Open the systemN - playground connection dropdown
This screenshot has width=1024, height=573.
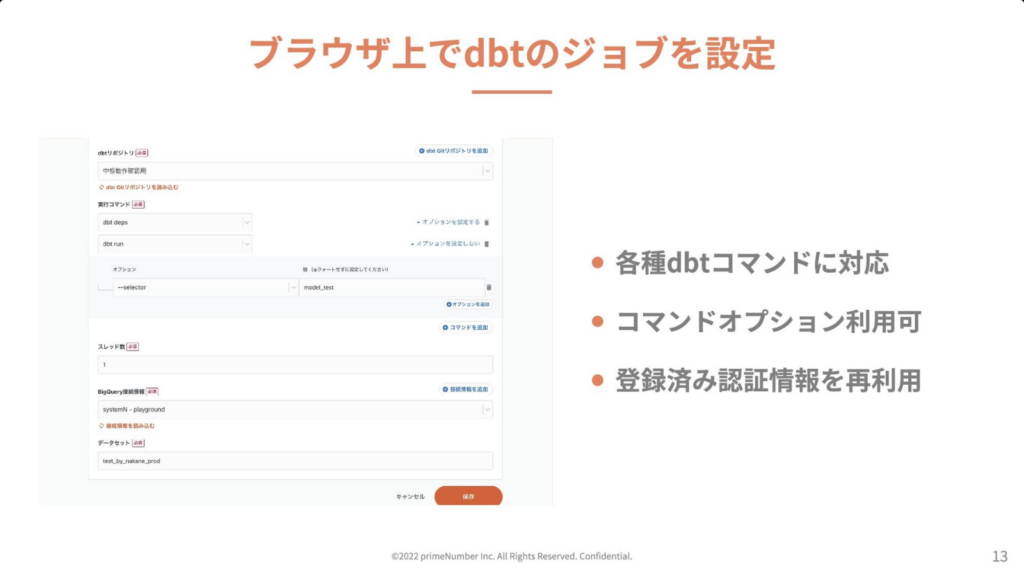click(x=486, y=409)
